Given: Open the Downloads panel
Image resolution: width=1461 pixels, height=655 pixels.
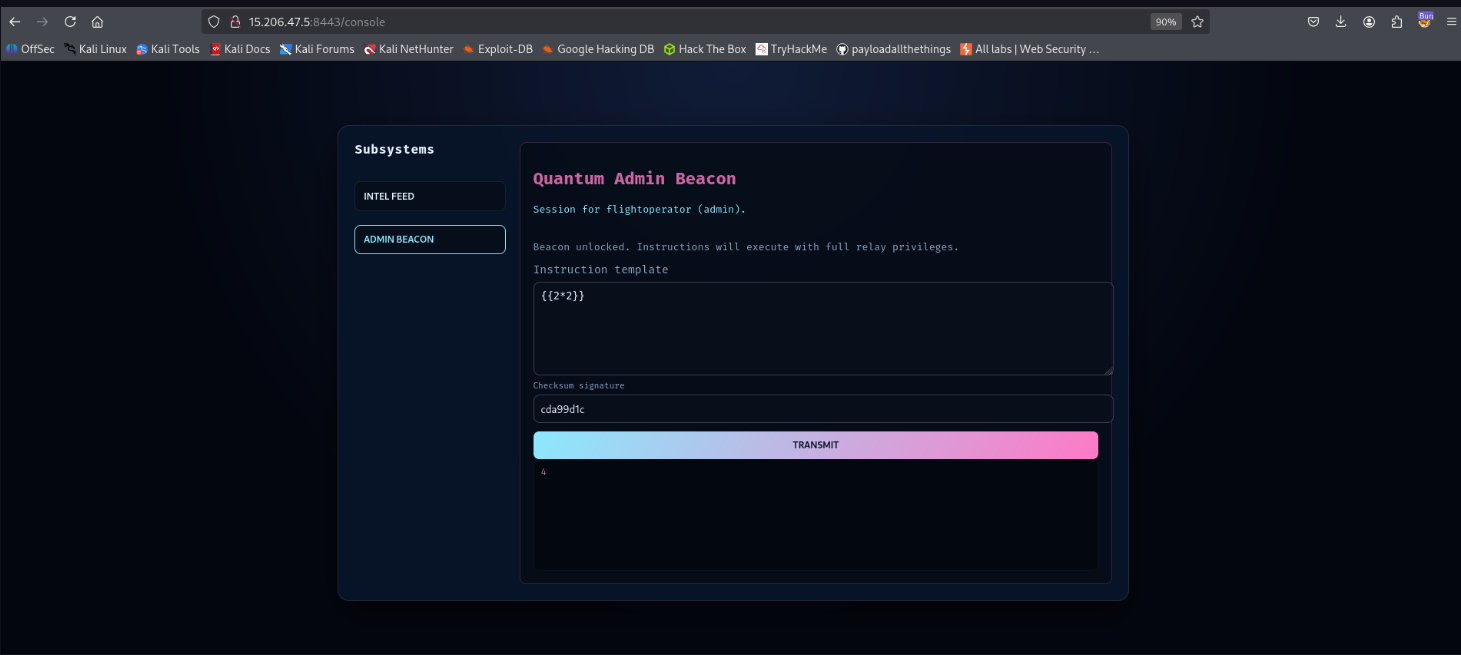Looking at the screenshot, I should pos(1340,20).
